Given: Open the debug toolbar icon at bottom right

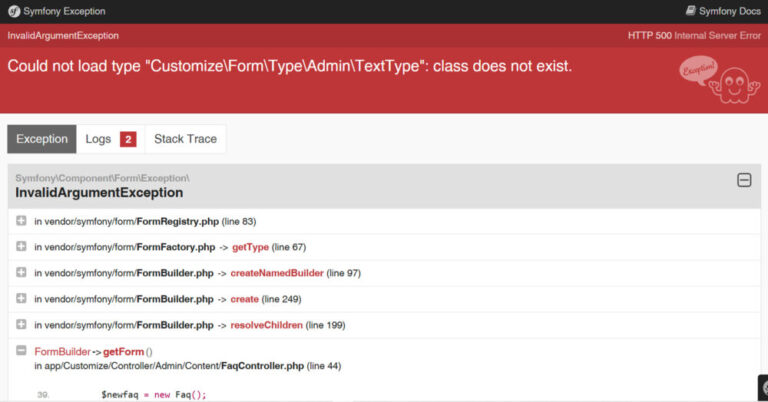Looking at the screenshot, I should 763,388.
